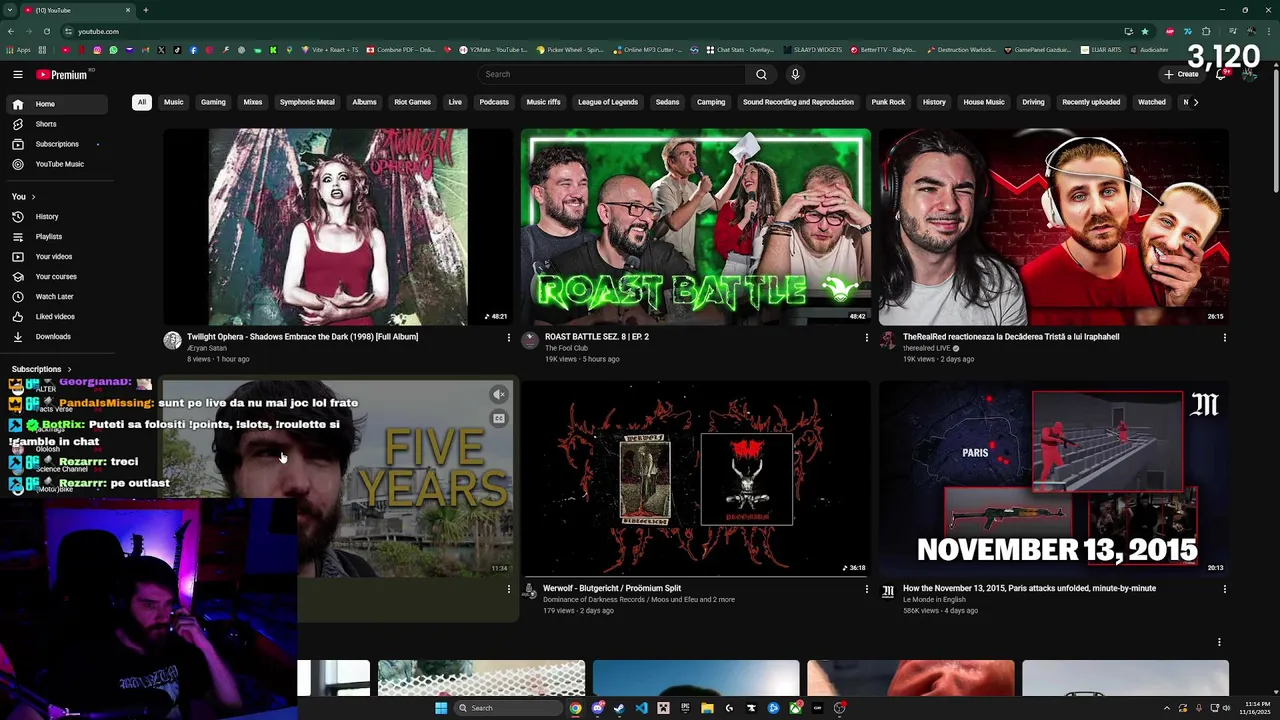Open Subscriptions in the sidebar
This screenshot has height=720, width=1280.
coord(57,144)
